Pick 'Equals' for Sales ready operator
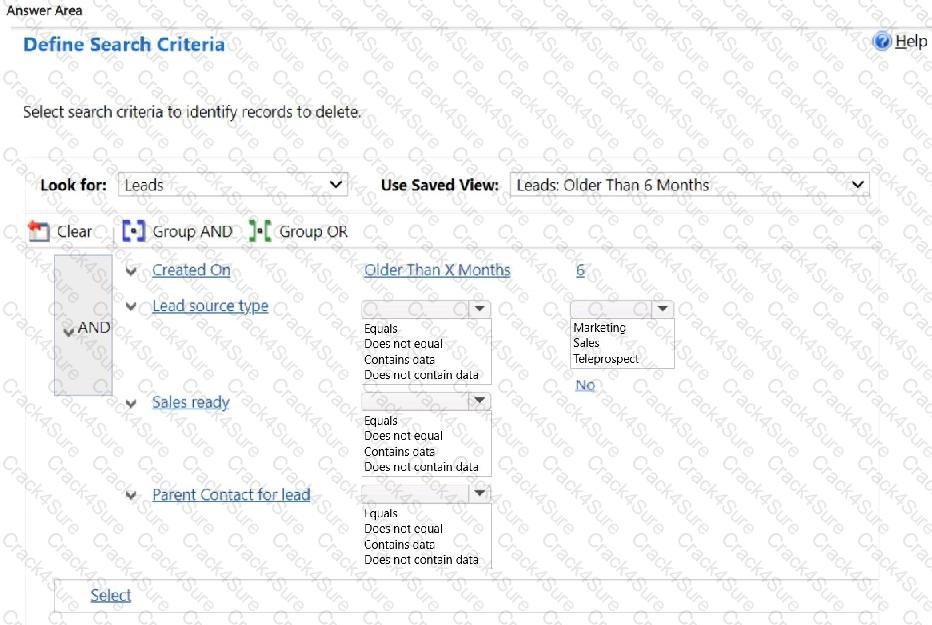Screen dimensions: 932x625 (381, 421)
